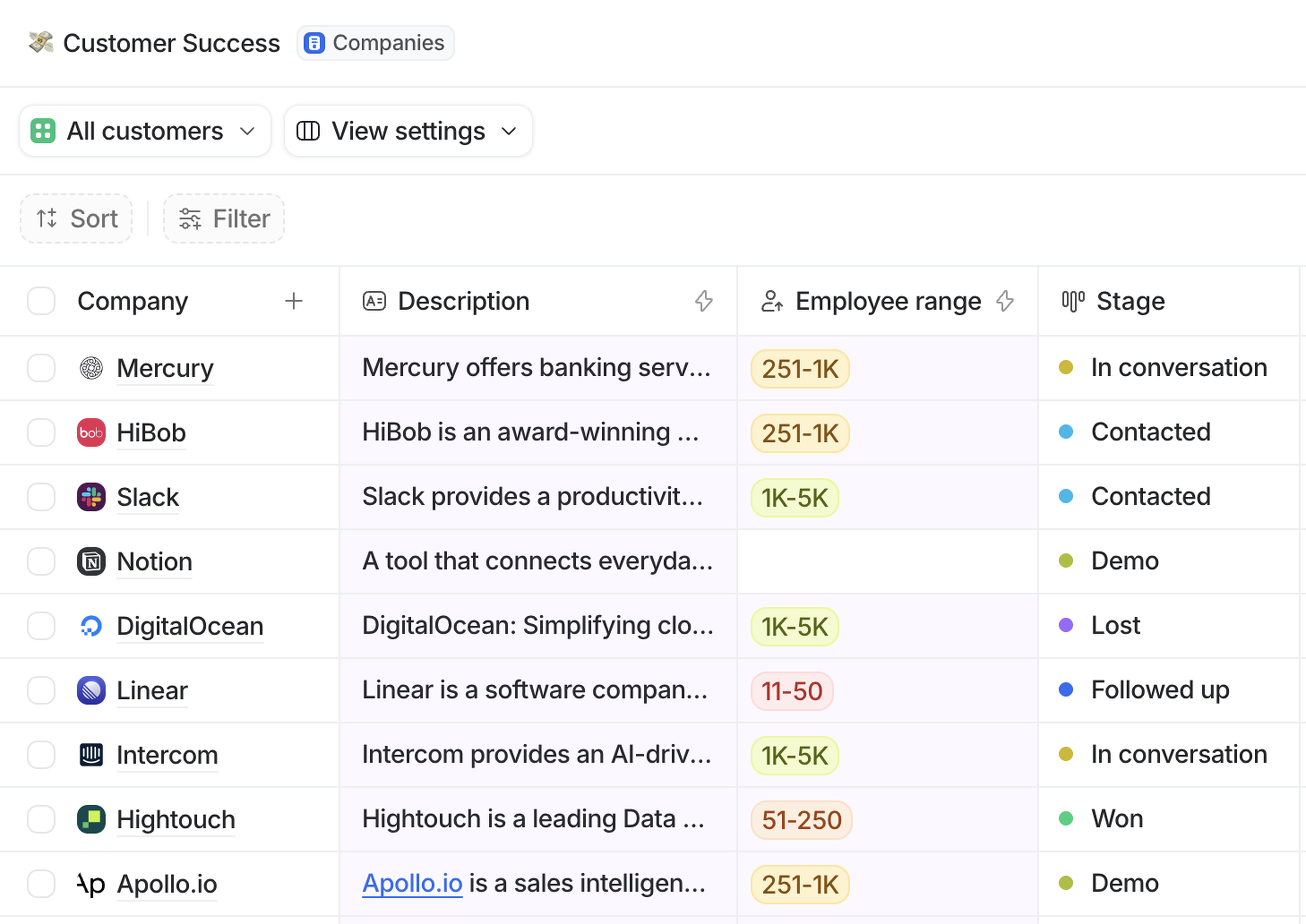Open the All customers view dropdown
Image resolution: width=1306 pixels, height=924 pixels.
145,131
